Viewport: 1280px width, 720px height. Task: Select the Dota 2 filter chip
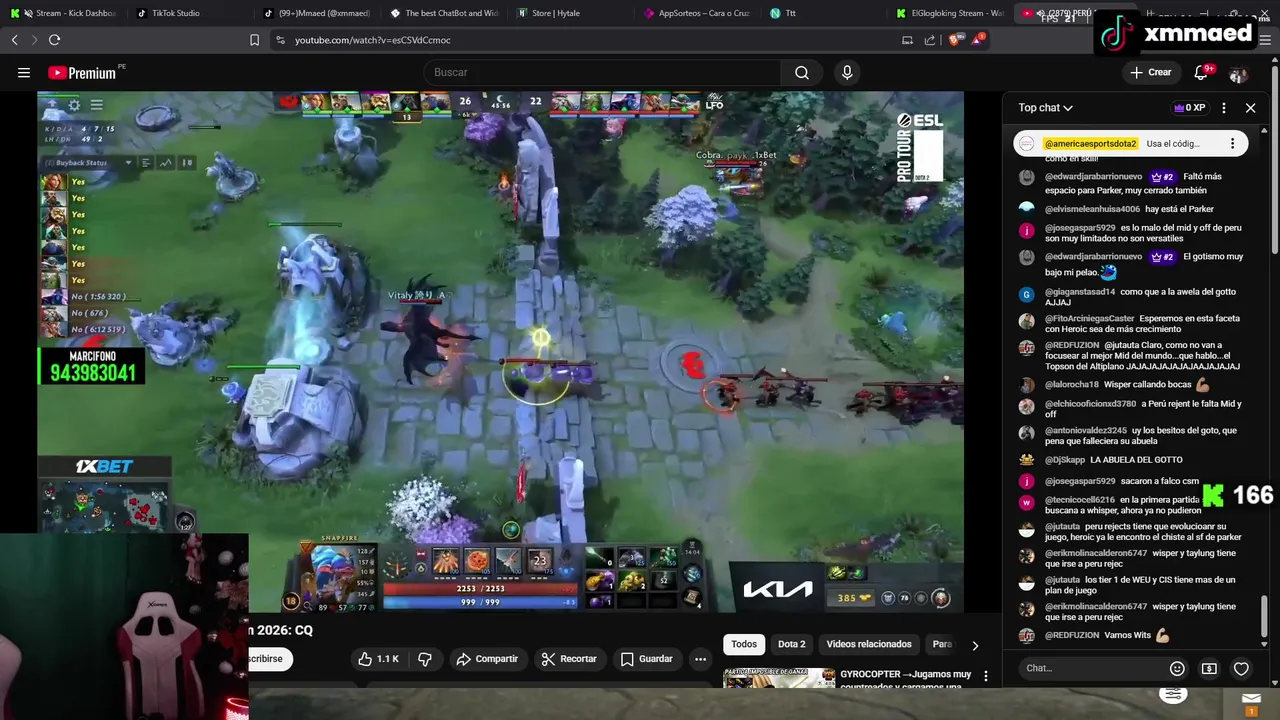point(791,645)
